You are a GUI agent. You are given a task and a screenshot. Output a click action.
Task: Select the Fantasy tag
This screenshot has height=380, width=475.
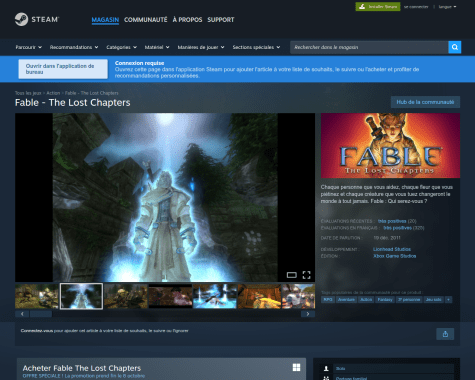[385, 300]
